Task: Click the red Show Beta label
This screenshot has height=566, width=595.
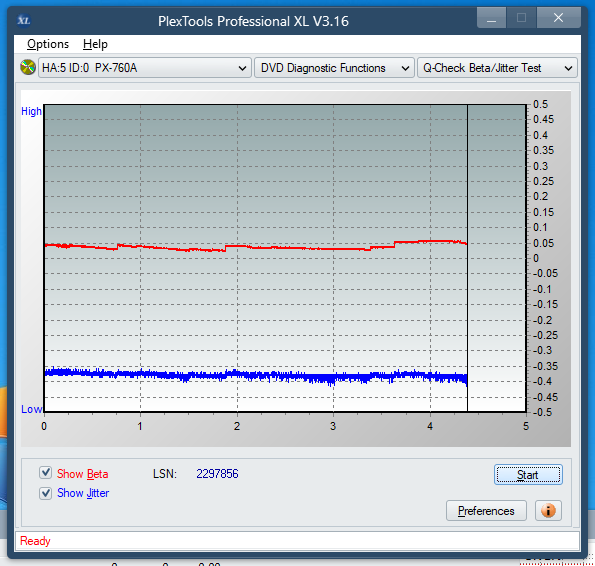Action: (x=82, y=474)
